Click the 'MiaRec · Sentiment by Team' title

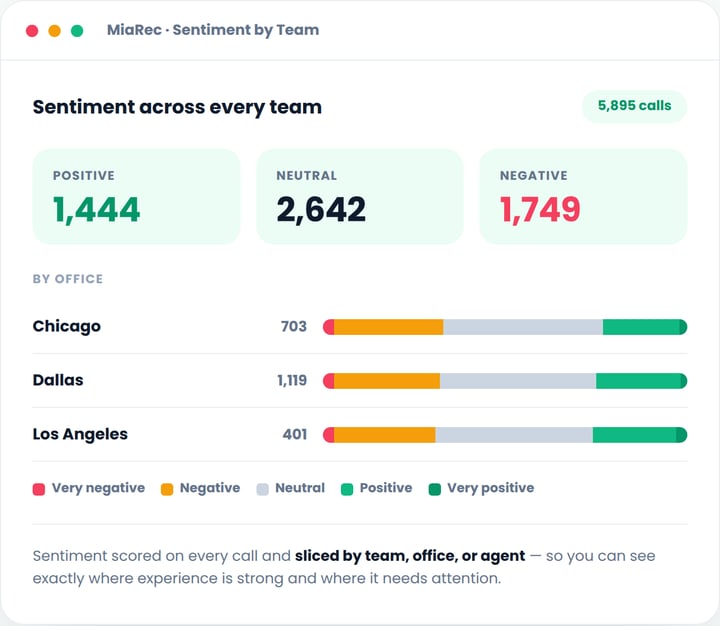click(213, 30)
